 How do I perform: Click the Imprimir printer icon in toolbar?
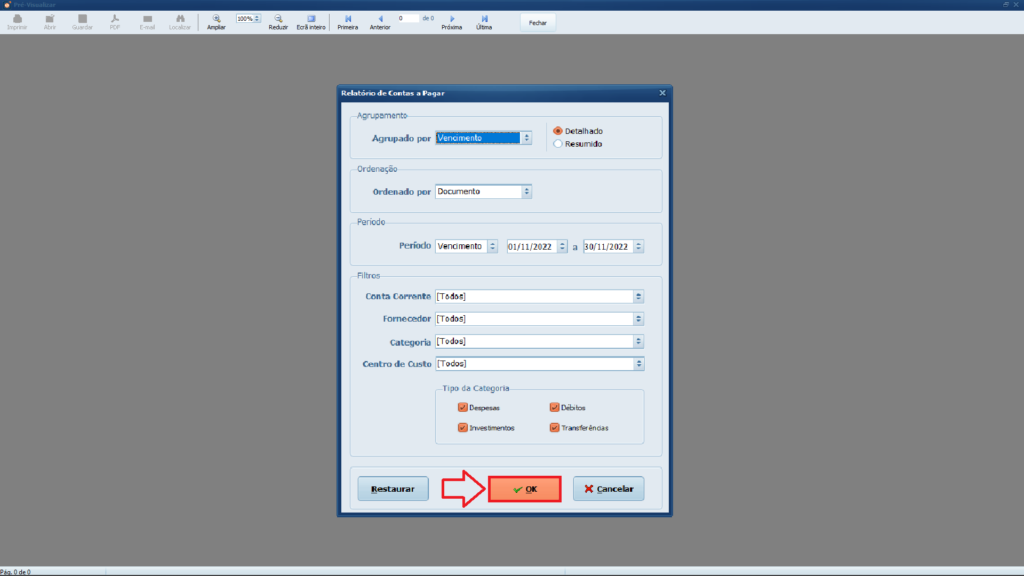tap(17, 22)
